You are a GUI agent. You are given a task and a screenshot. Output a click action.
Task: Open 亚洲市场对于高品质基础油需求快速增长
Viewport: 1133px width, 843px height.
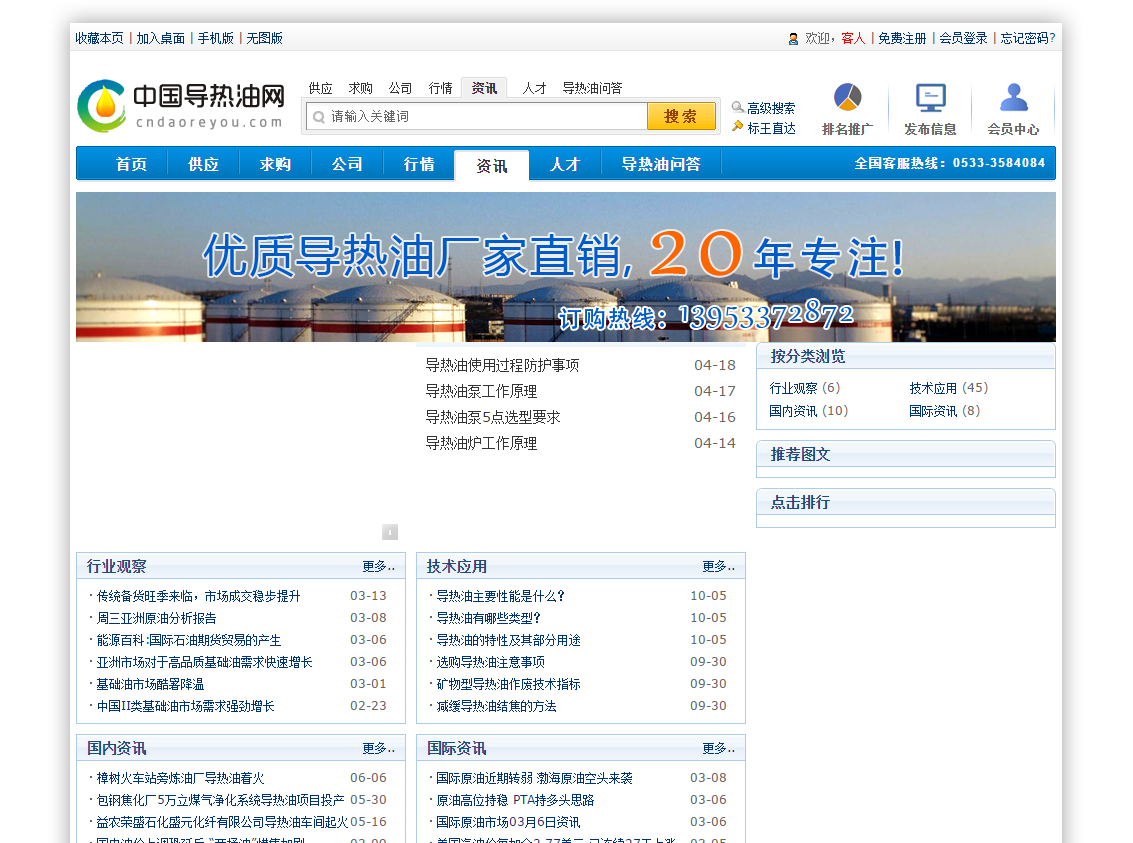tap(204, 662)
